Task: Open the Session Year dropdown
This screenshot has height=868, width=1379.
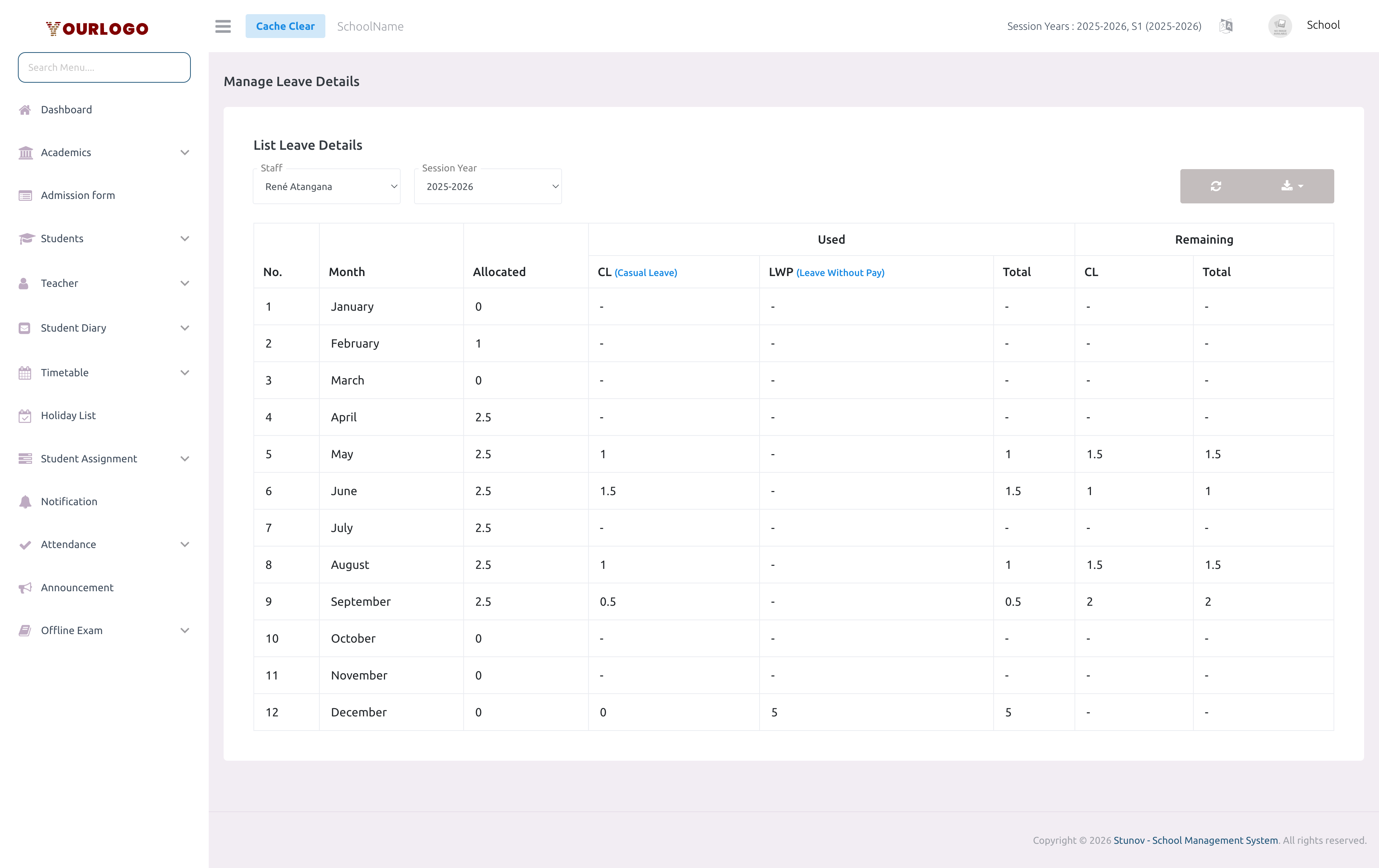Action: (x=487, y=187)
